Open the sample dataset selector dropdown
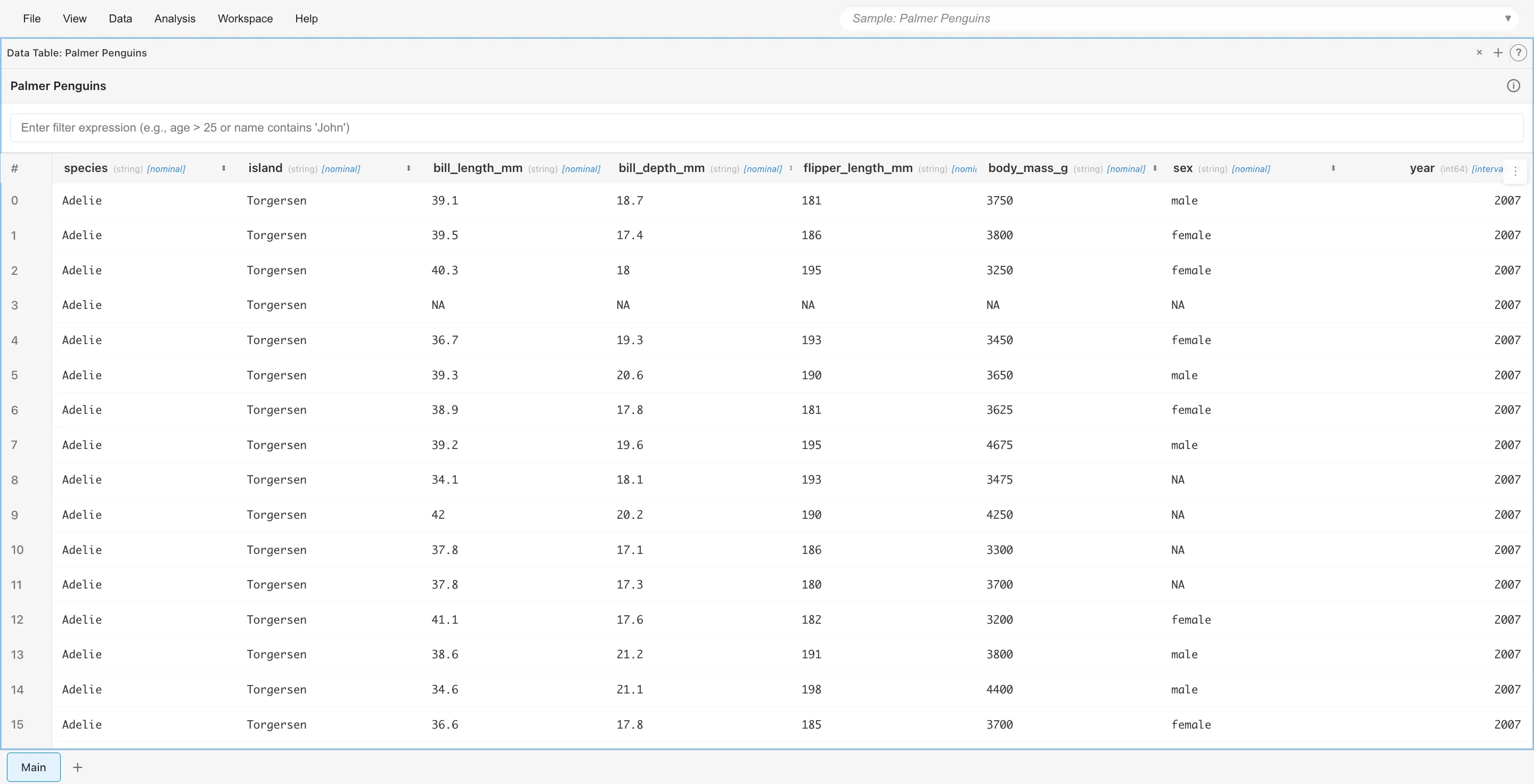 (x=1508, y=19)
